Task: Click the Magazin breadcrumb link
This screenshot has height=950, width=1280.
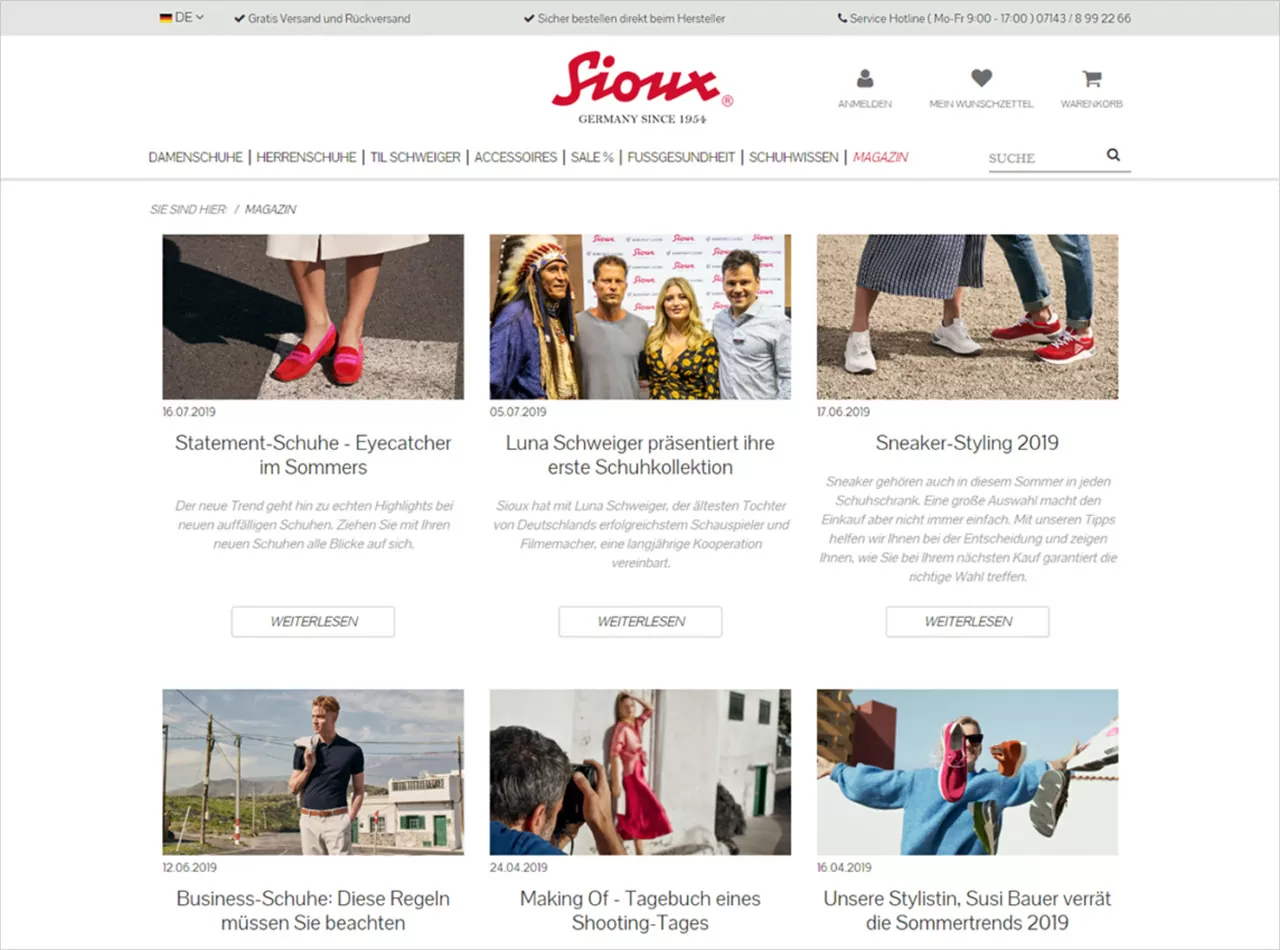Action: [x=270, y=209]
